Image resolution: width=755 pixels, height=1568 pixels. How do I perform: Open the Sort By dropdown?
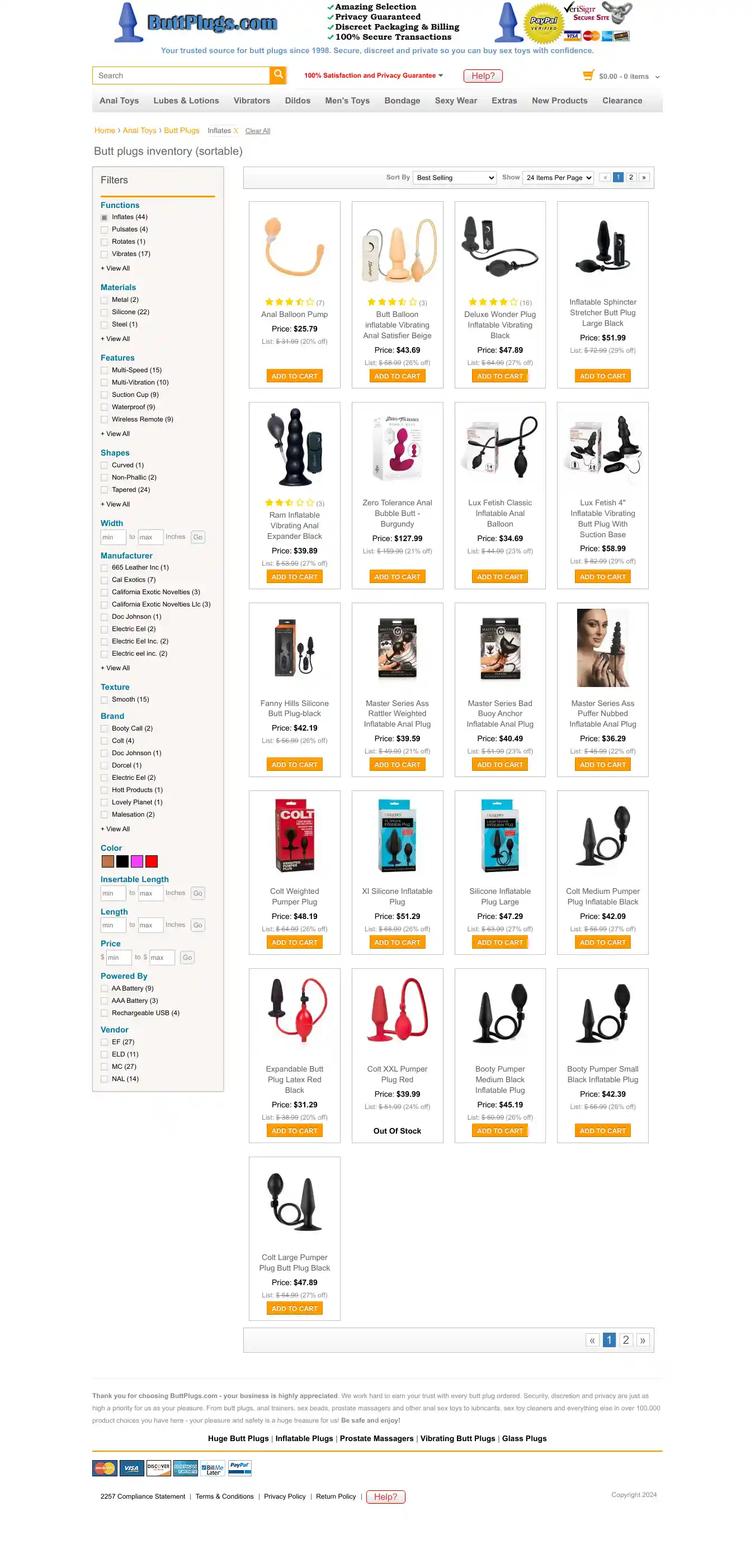(454, 178)
